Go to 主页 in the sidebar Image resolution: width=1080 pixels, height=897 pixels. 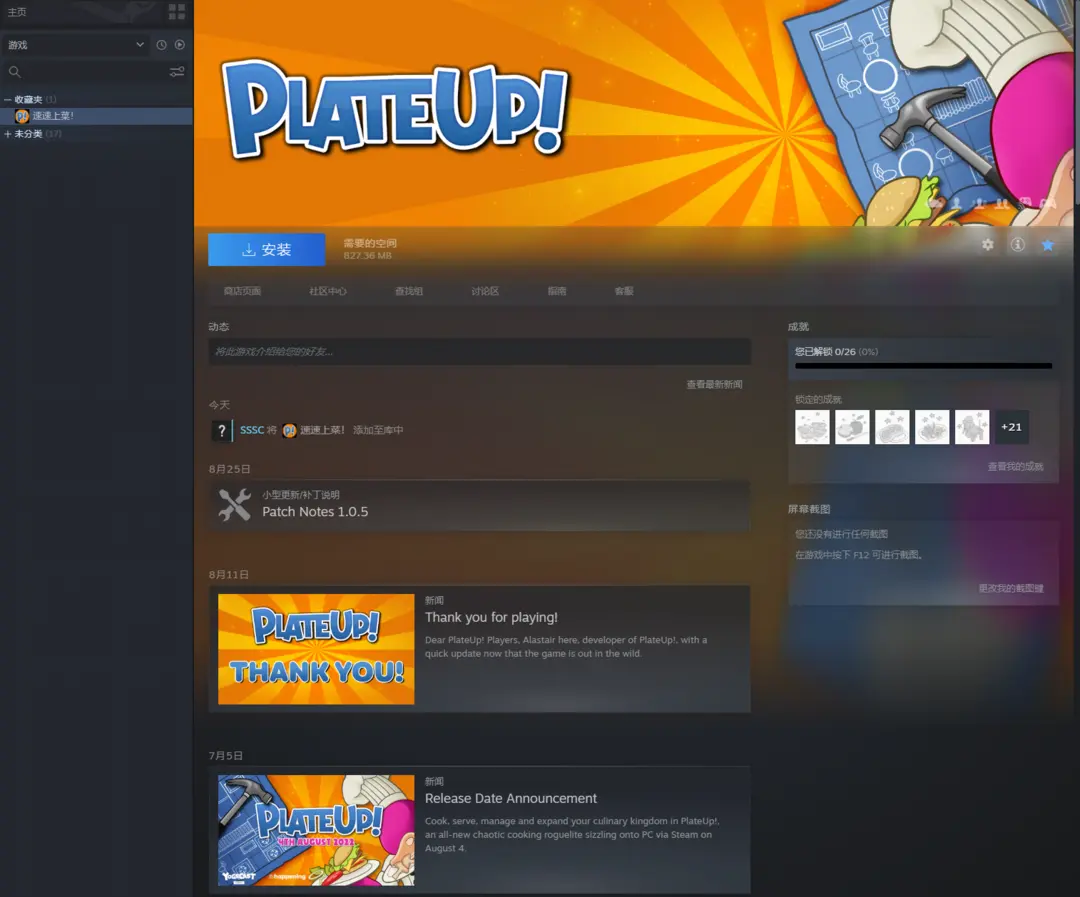17,12
